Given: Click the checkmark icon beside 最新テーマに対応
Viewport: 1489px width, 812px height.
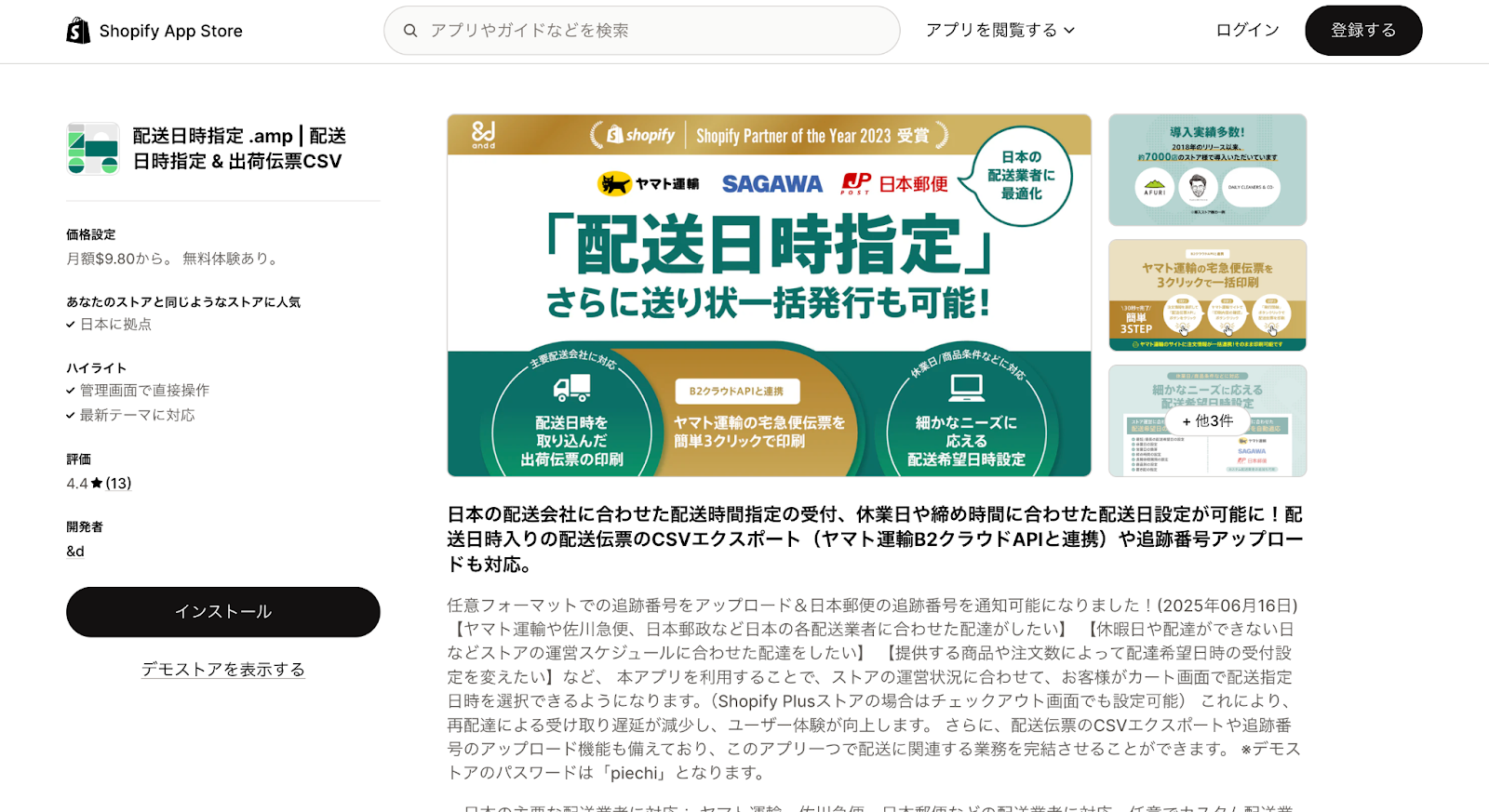Looking at the screenshot, I should pos(71,416).
